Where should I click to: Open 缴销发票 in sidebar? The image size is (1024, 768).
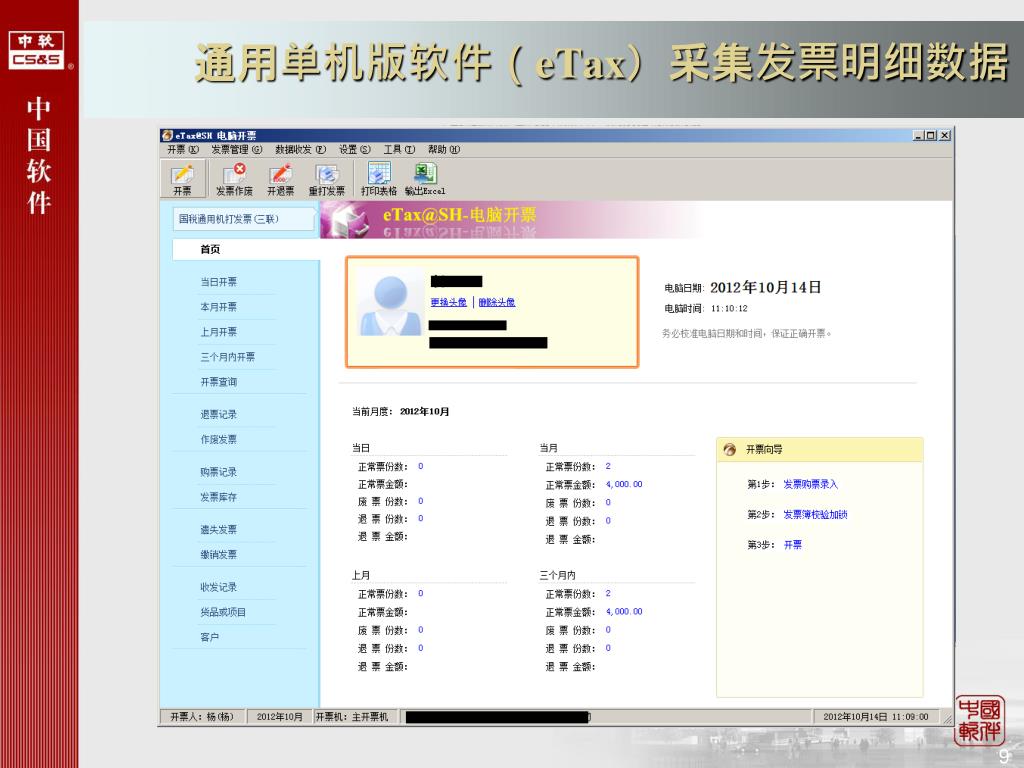[219, 554]
